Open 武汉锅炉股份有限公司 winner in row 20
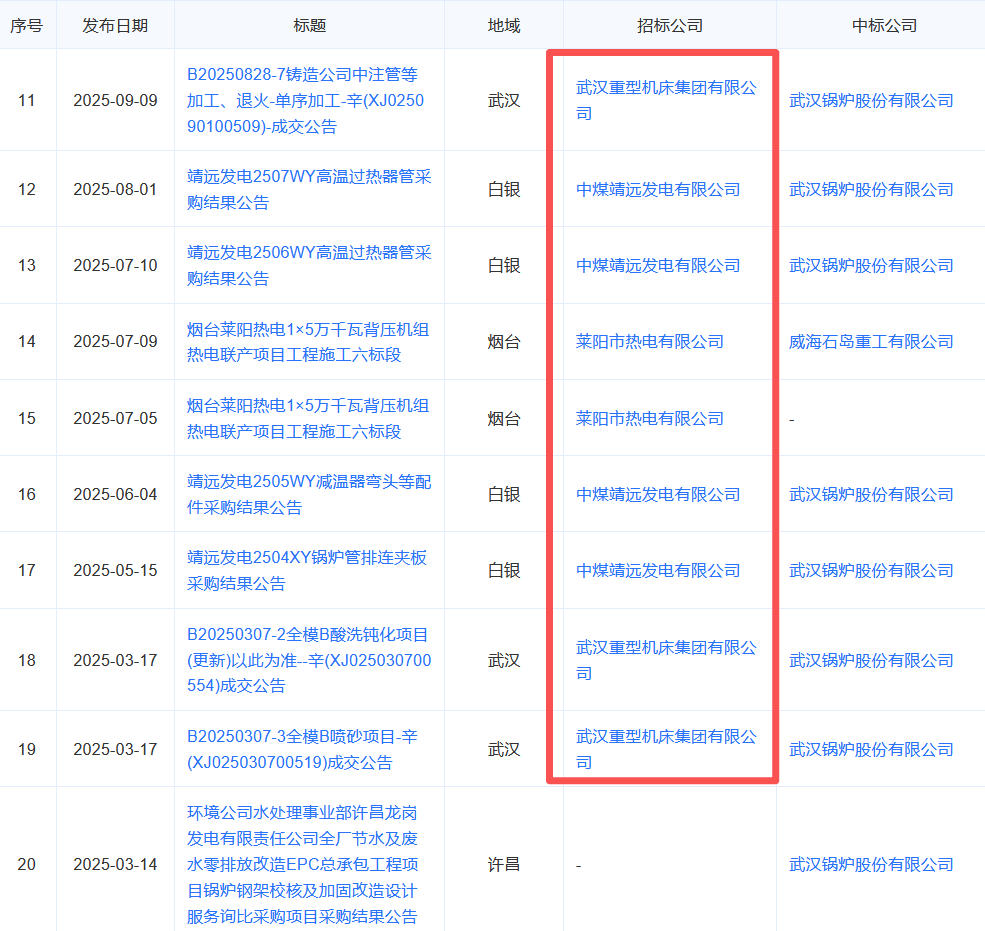Screen dimensions: 985x931 [871, 864]
